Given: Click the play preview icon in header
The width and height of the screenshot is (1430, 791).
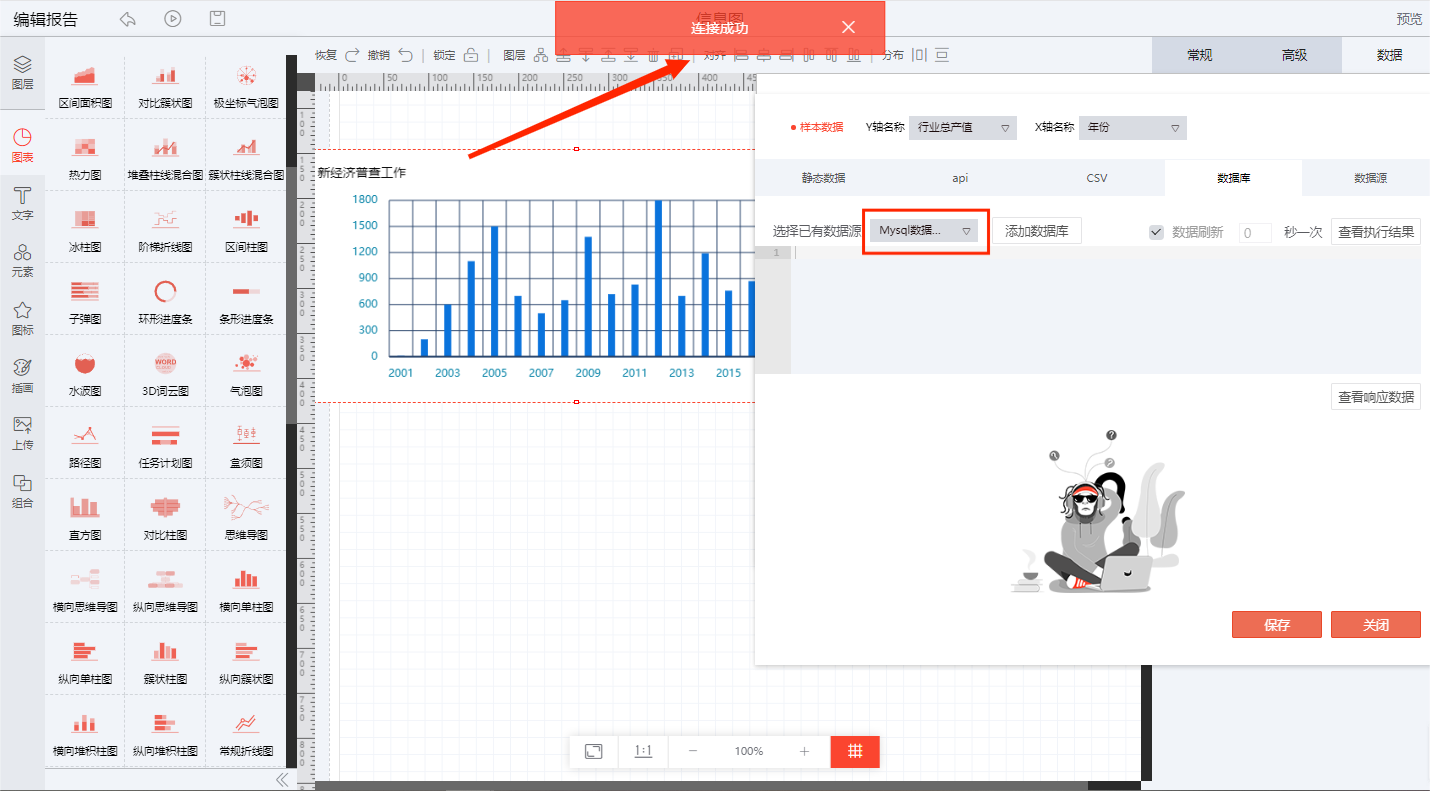Looking at the screenshot, I should [x=173, y=19].
